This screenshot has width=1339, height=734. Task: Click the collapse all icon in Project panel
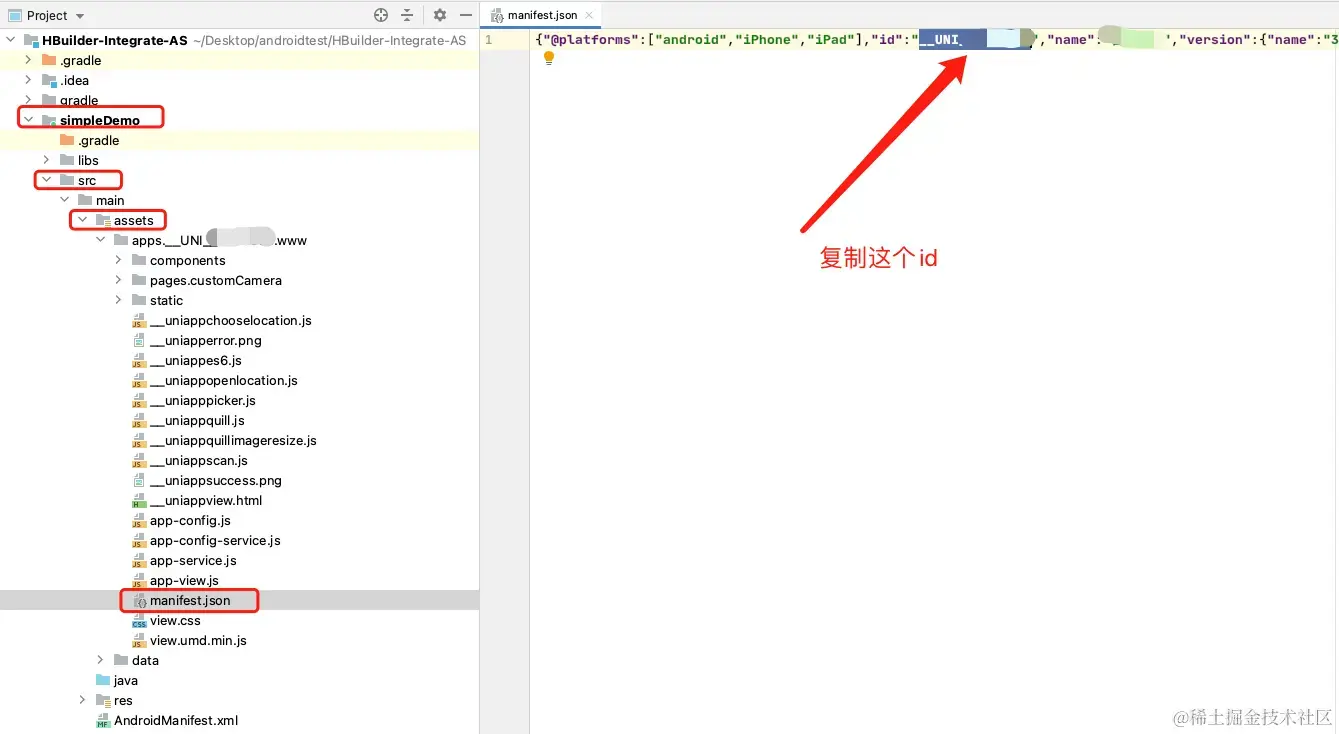[407, 15]
